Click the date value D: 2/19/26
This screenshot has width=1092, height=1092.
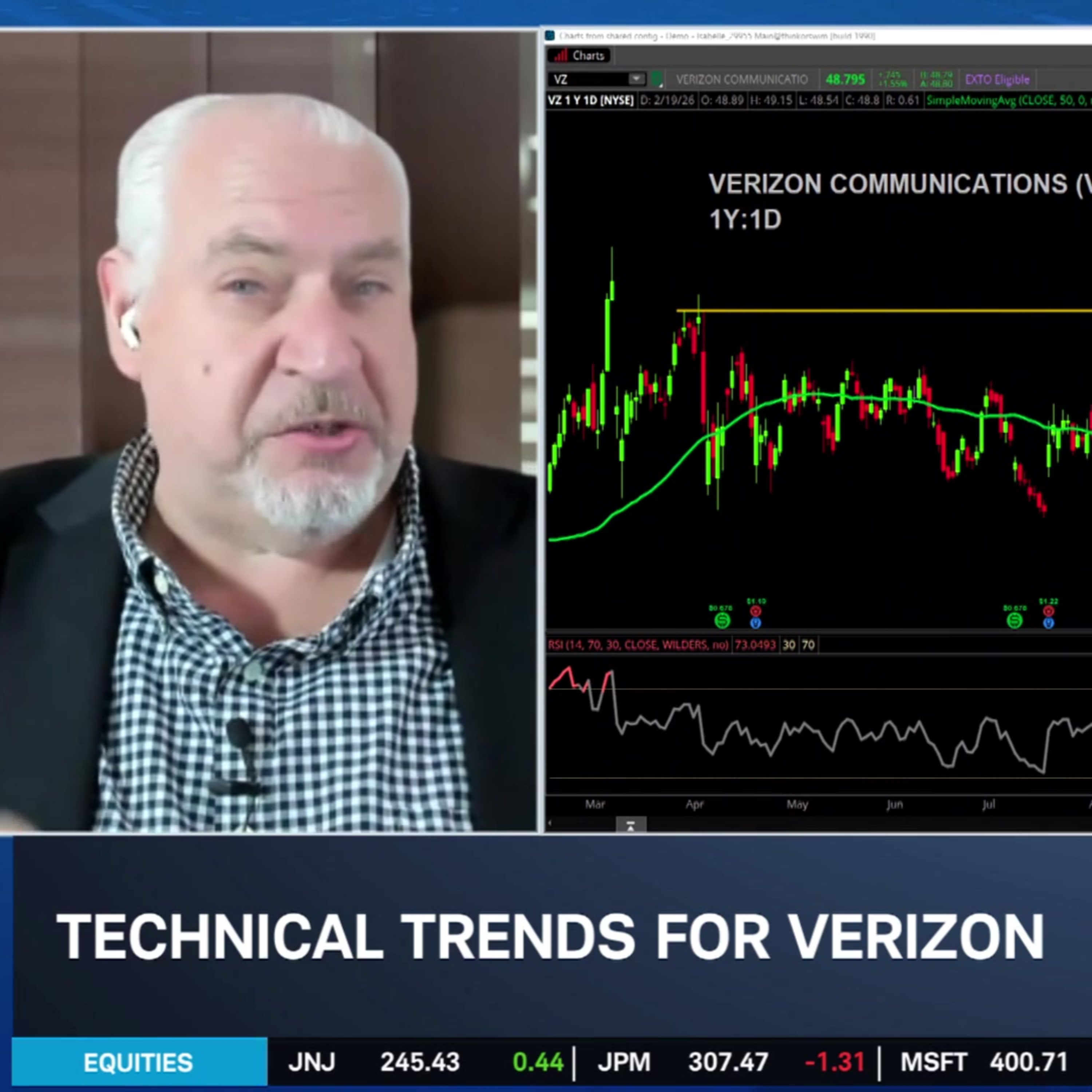tap(667, 100)
